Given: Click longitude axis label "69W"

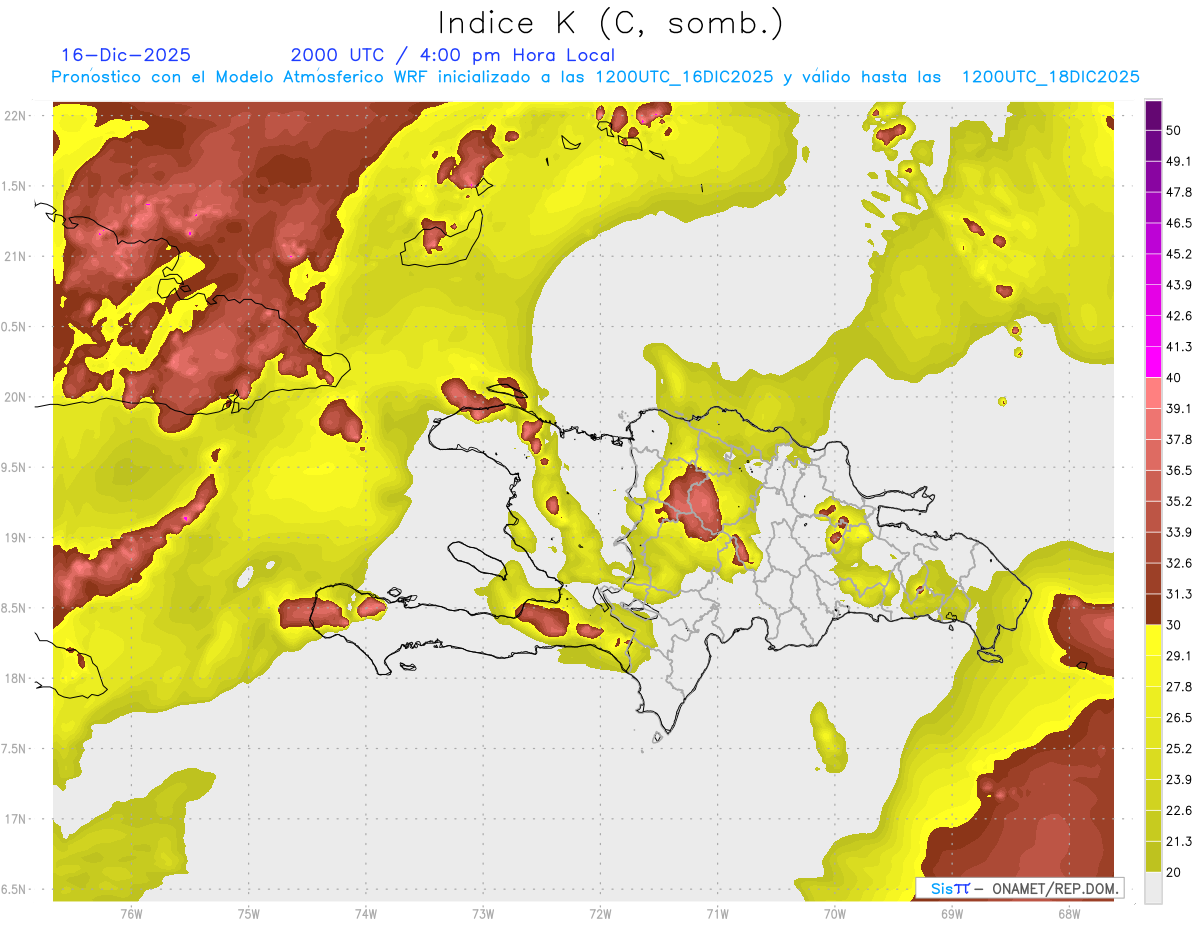Looking at the screenshot, I should (952, 913).
